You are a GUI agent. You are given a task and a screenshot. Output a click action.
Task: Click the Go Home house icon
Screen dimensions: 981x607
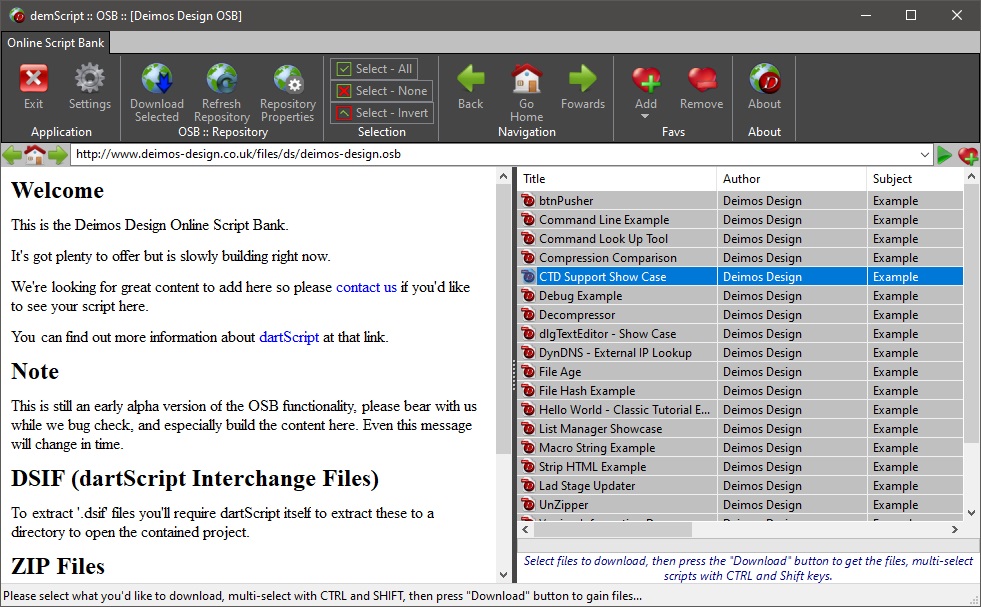coord(527,78)
